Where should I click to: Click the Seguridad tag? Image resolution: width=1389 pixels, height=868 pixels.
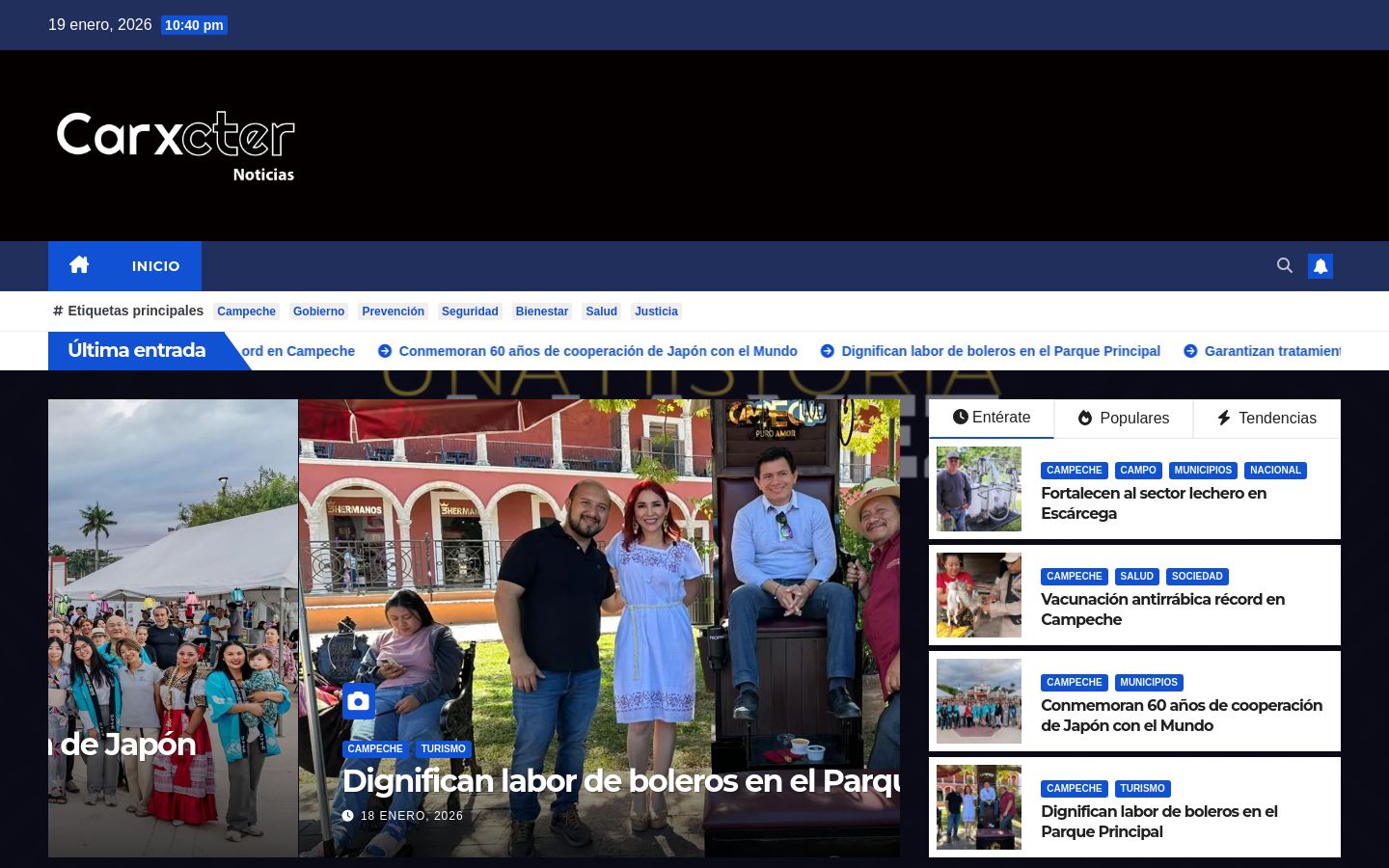[470, 312]
